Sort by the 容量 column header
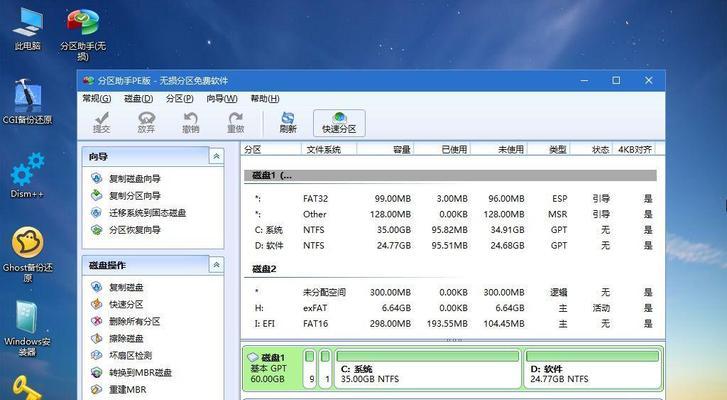727x400 pixels. pos(385,149)
